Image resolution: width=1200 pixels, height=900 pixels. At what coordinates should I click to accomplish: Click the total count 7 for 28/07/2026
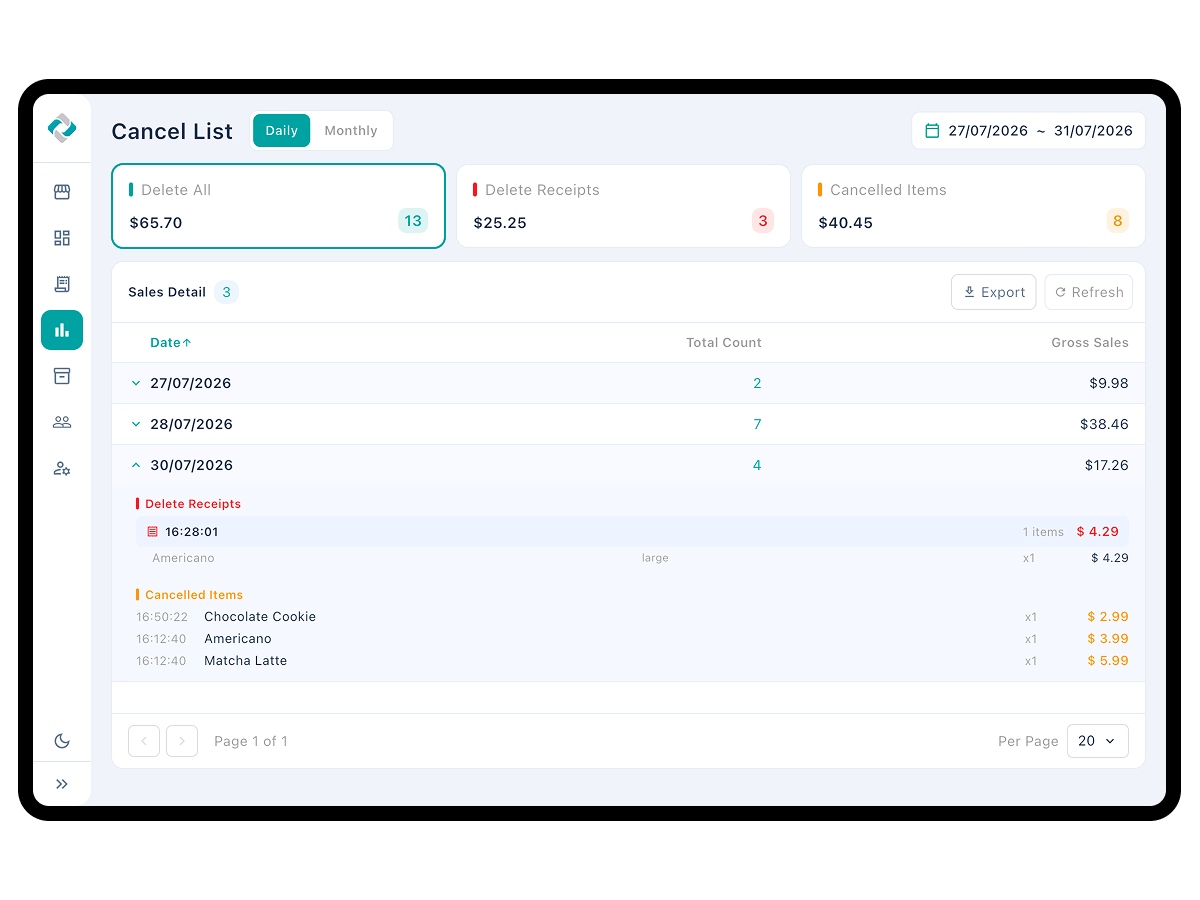[757, 424]
